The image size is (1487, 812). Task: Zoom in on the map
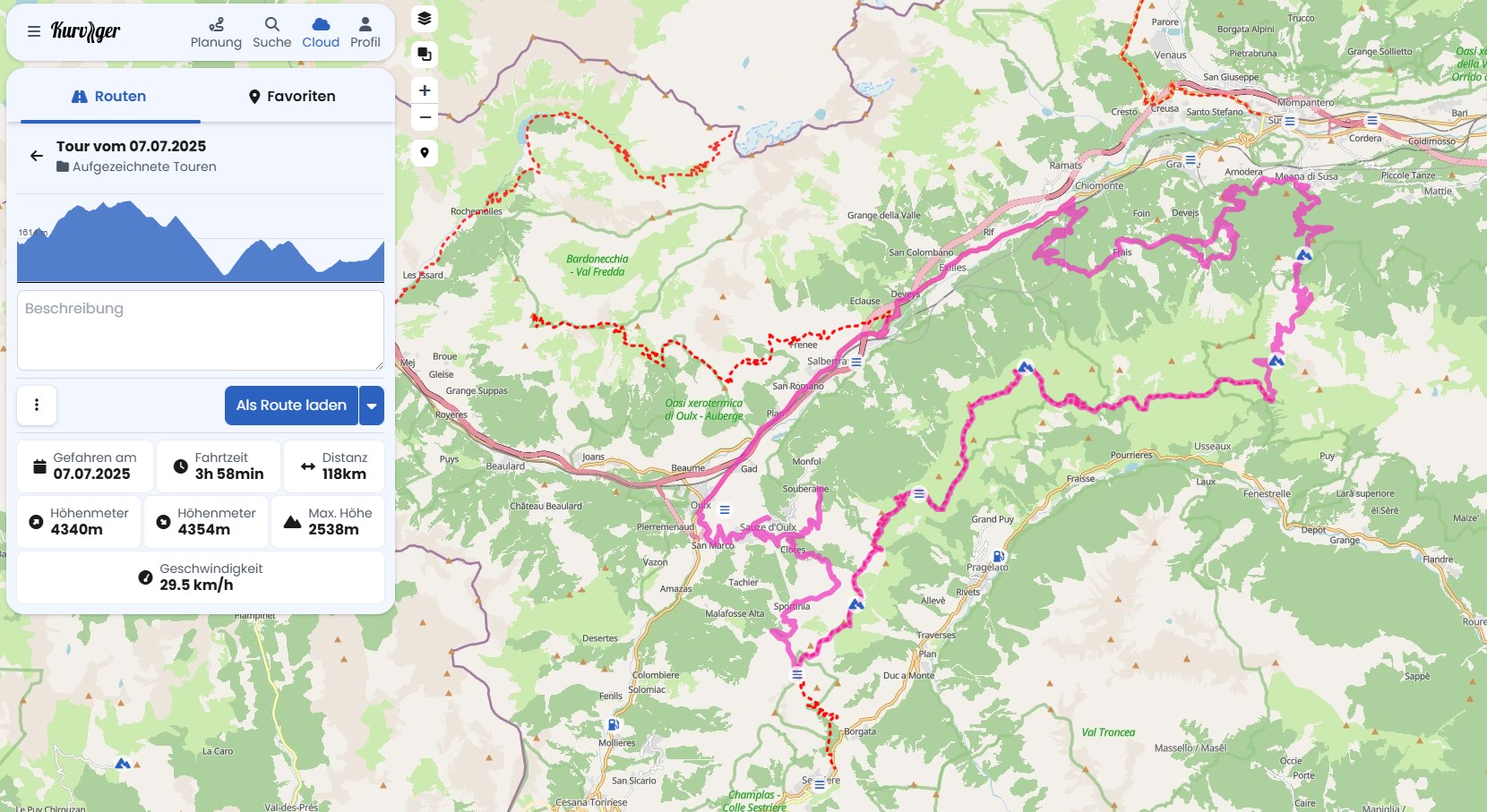click(x=425, y=90)
